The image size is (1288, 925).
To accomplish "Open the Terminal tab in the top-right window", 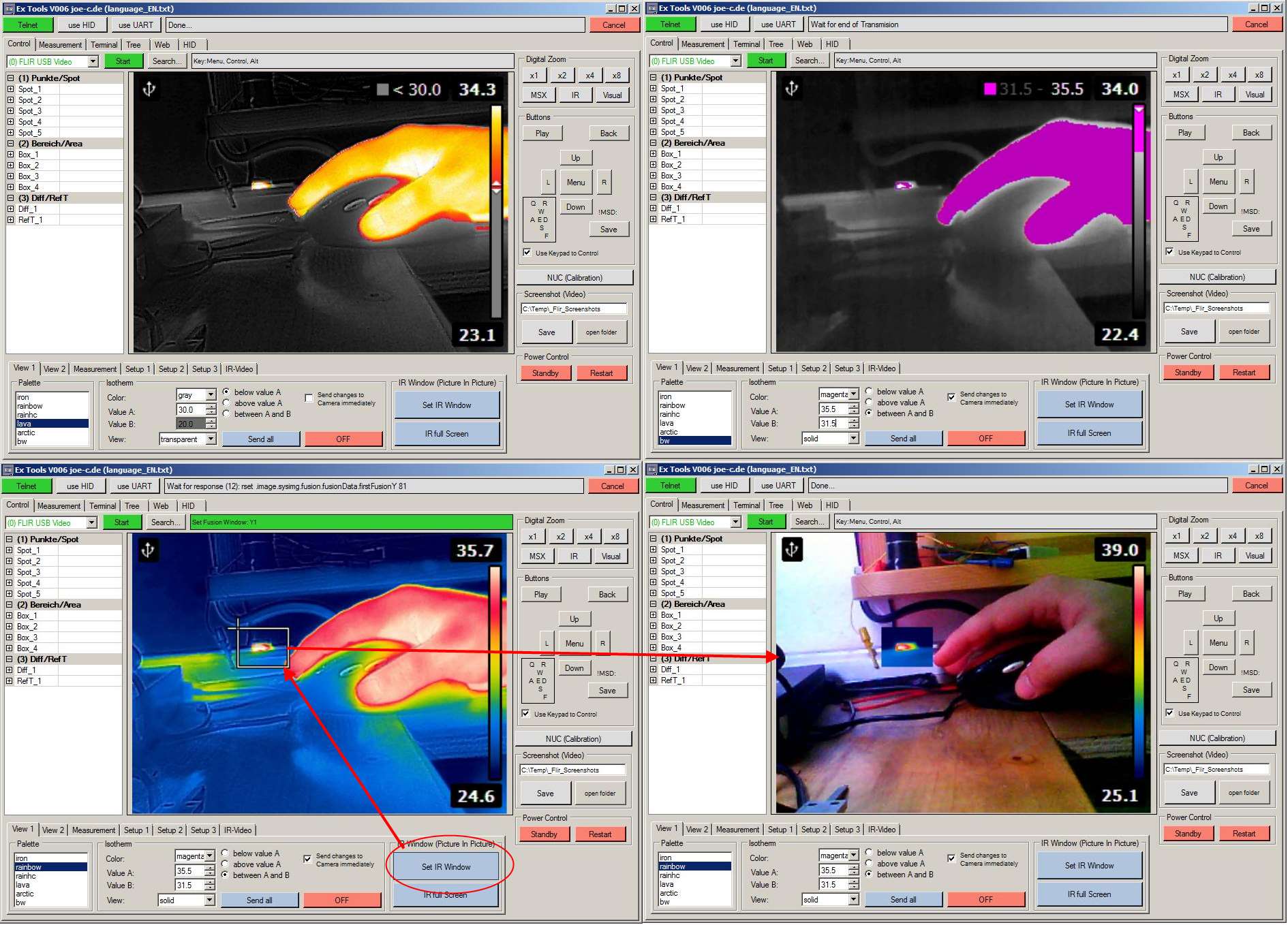I will [746, 44].
